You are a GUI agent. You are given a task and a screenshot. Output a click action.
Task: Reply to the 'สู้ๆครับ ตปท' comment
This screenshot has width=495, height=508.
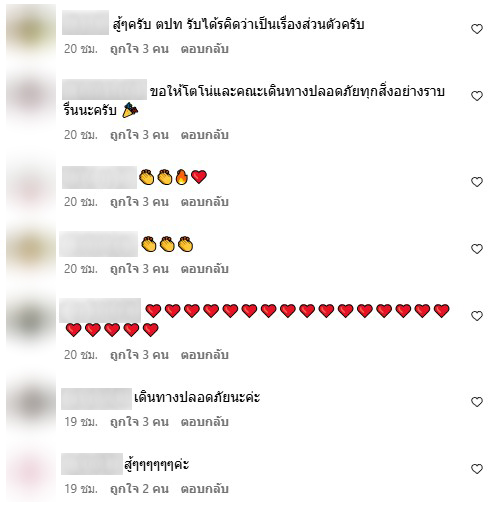tap(204, 49)
